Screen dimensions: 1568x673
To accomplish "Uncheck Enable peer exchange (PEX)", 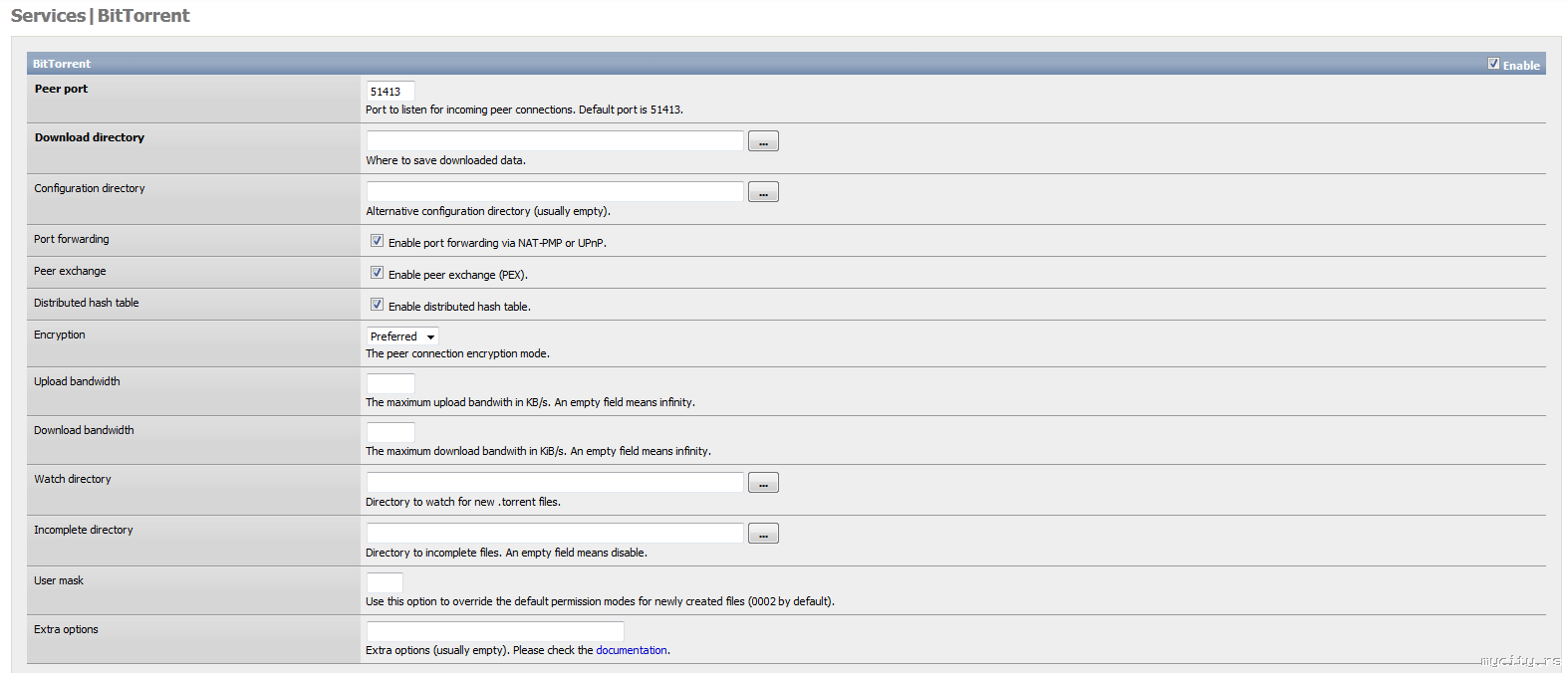I will (x=377, y=273).
